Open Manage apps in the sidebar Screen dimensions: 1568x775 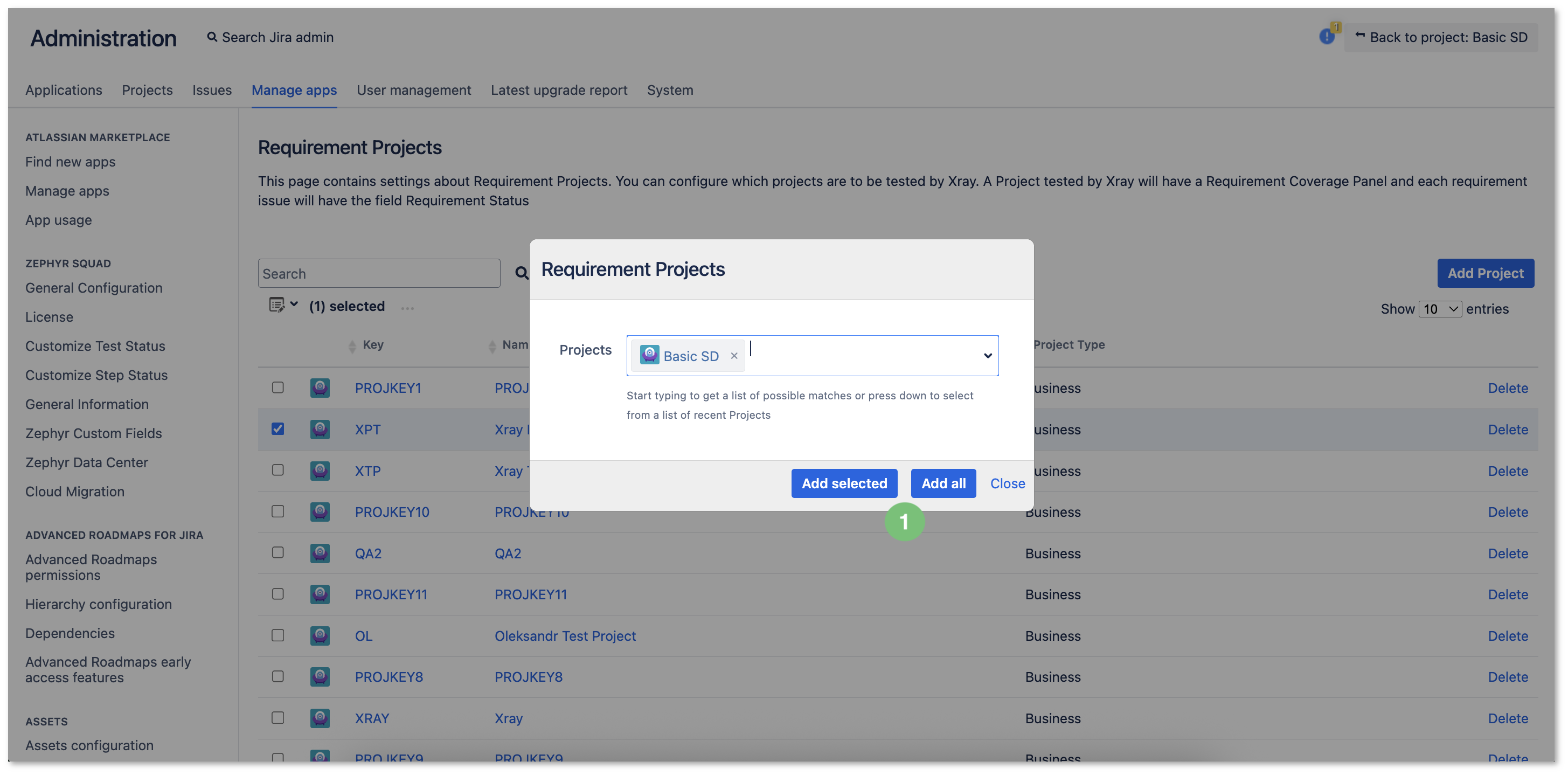pyautogui.click(x=67, y=191)
